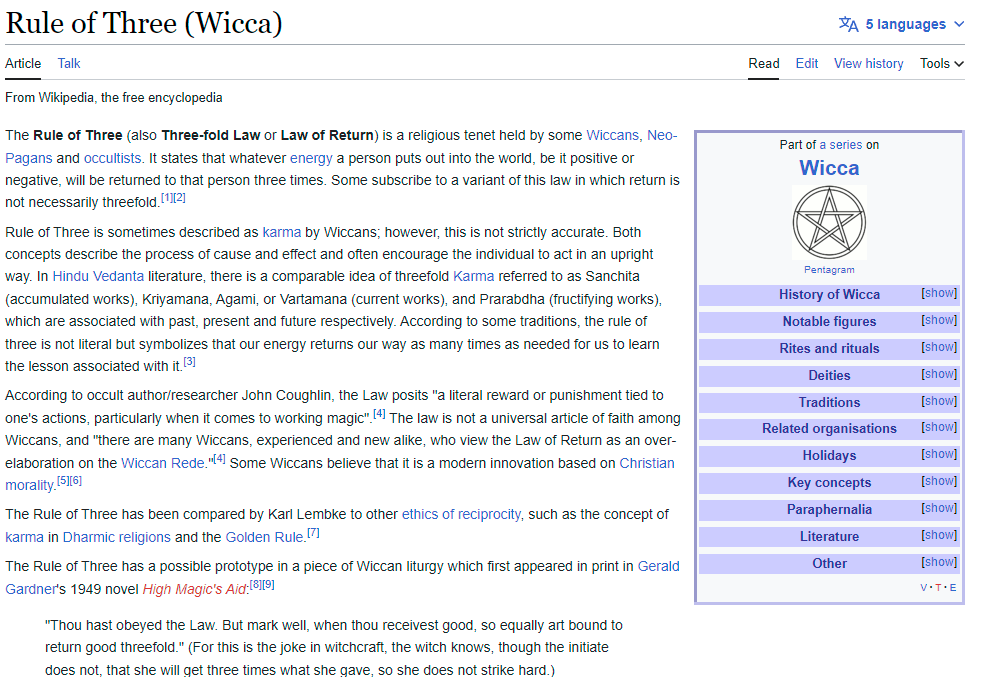Click the Rule of Three (Wicca) heading

point(144,24)
